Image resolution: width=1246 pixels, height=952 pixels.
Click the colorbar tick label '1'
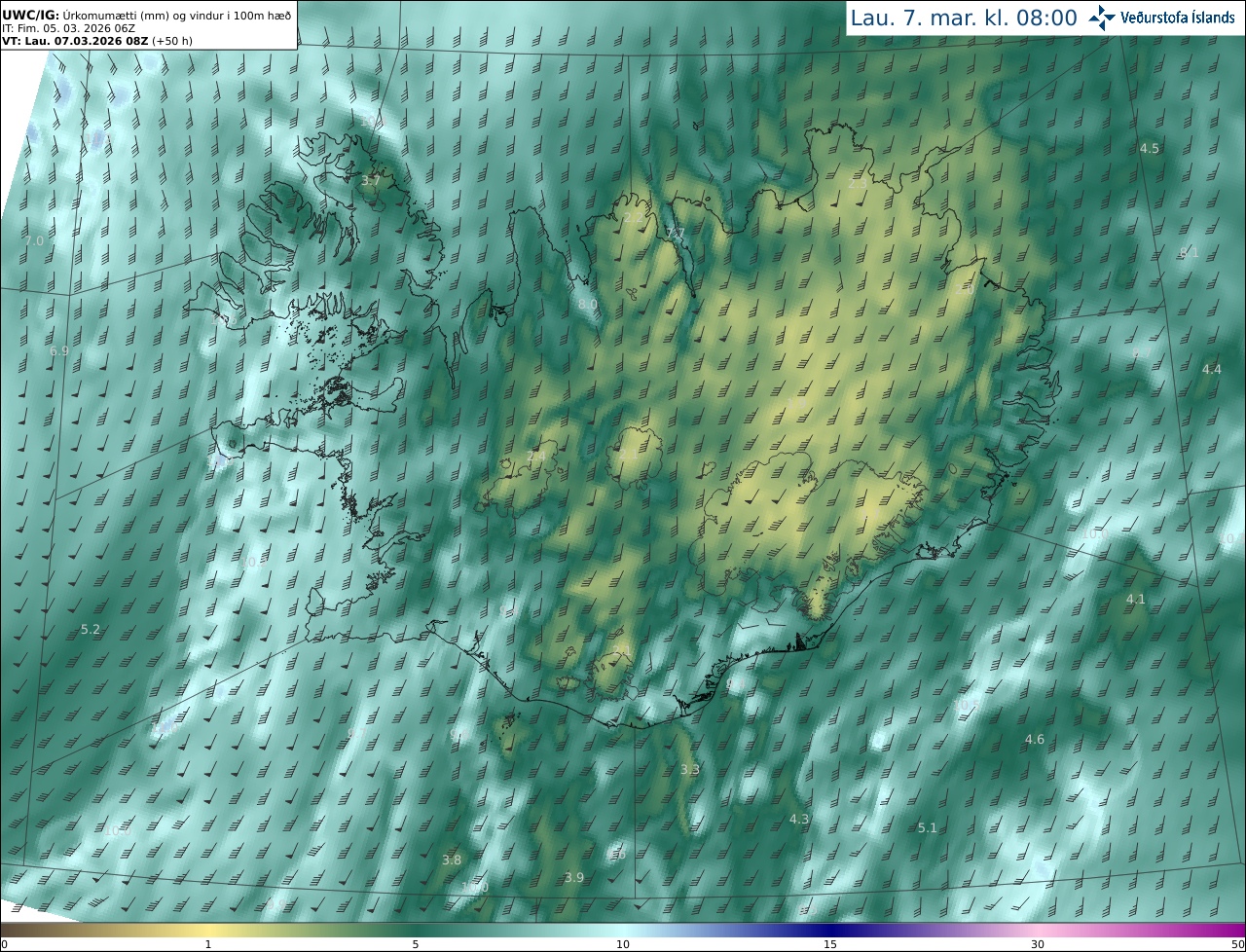click(x=208, y=944)
